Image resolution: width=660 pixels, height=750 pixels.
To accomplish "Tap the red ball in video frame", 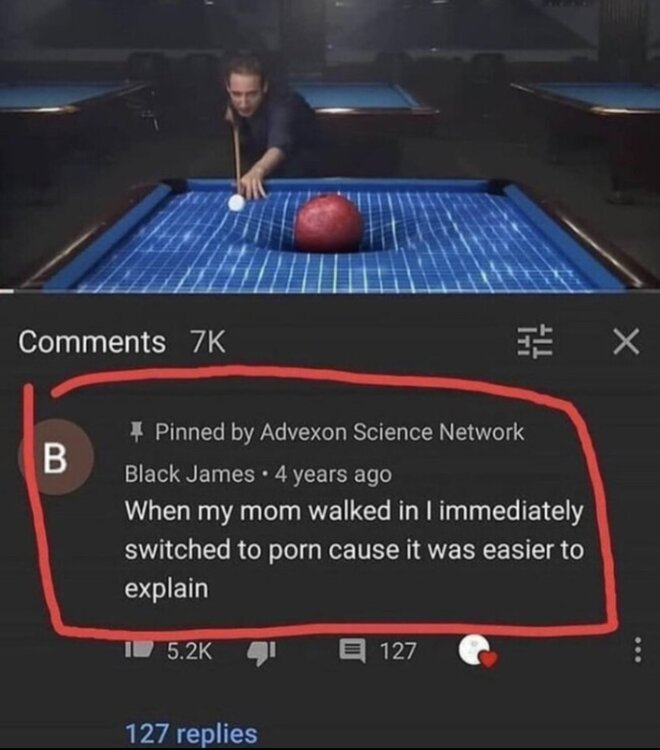I will (328, 223).
